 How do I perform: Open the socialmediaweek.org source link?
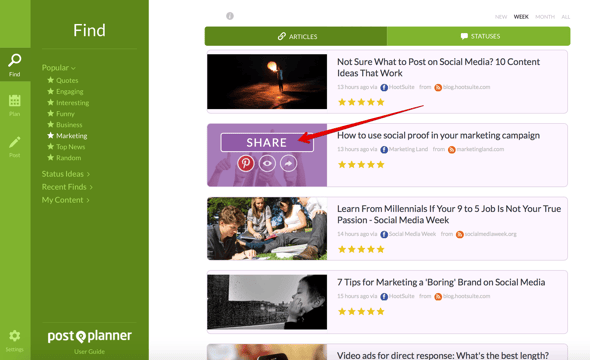490,234
